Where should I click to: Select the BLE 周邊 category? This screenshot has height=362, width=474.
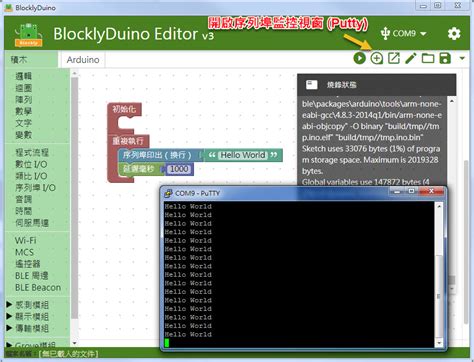32,276
